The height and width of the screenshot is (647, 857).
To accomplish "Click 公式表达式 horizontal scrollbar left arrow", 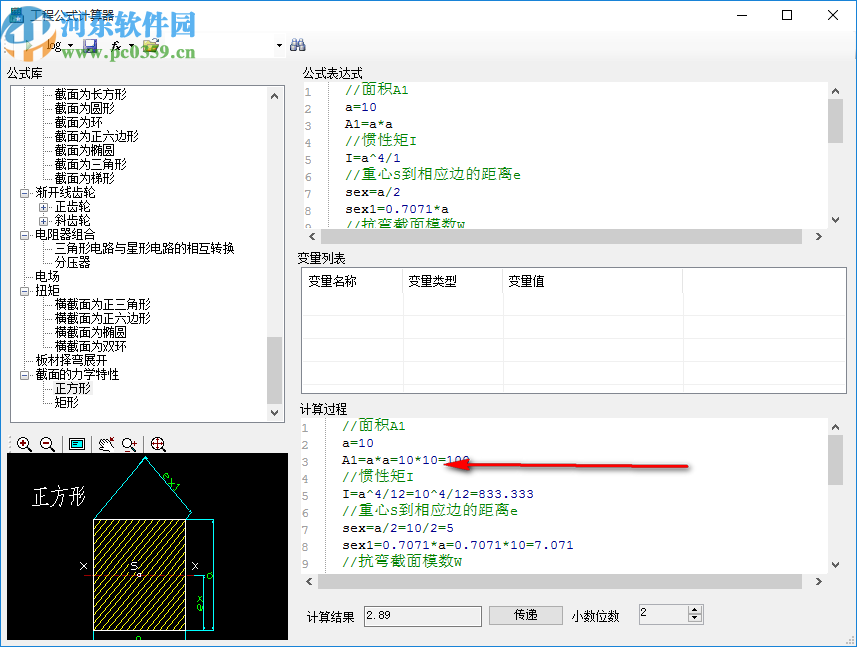I will [312, 237].
